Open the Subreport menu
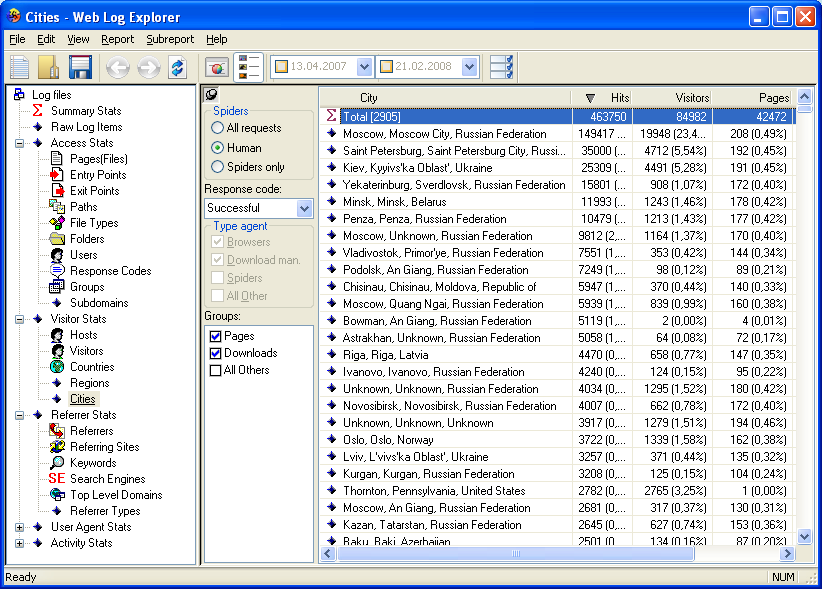Screen dimensions: 822x589 (170, 39)
